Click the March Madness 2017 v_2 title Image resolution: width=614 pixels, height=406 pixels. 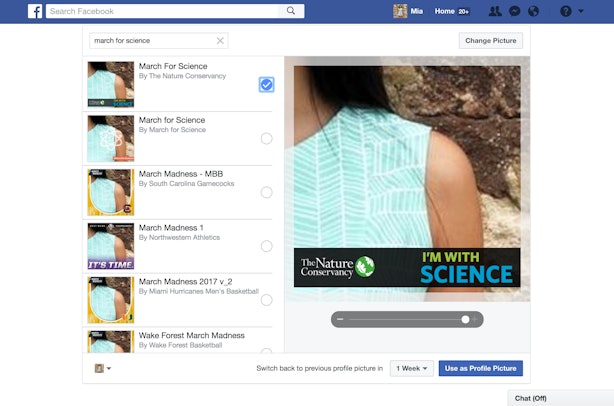click(185, 281)
